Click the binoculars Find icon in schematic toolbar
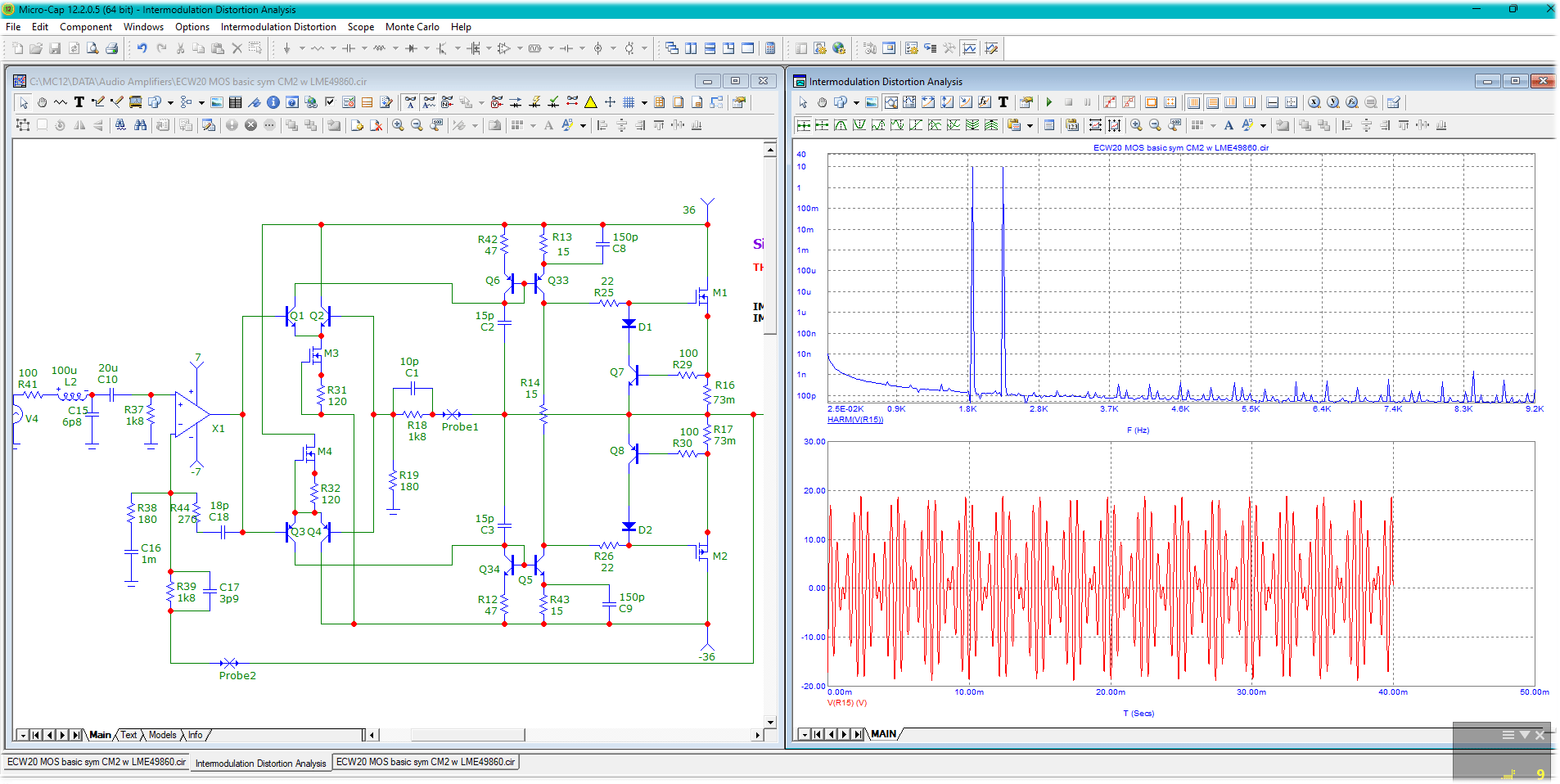 [141, 125]
